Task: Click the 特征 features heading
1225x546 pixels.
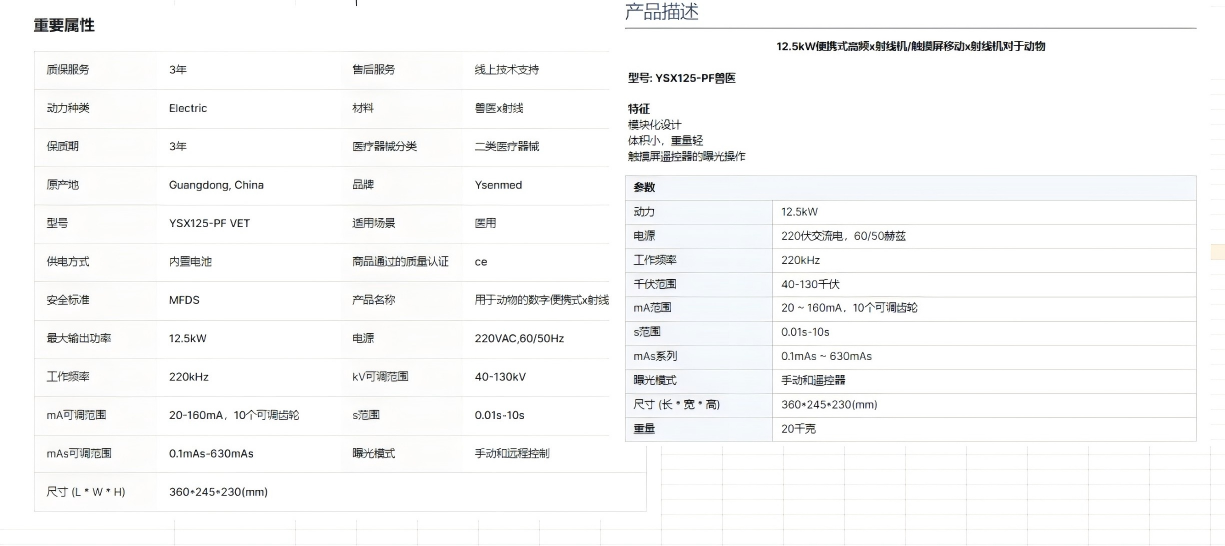Action: tap(639, 109)
